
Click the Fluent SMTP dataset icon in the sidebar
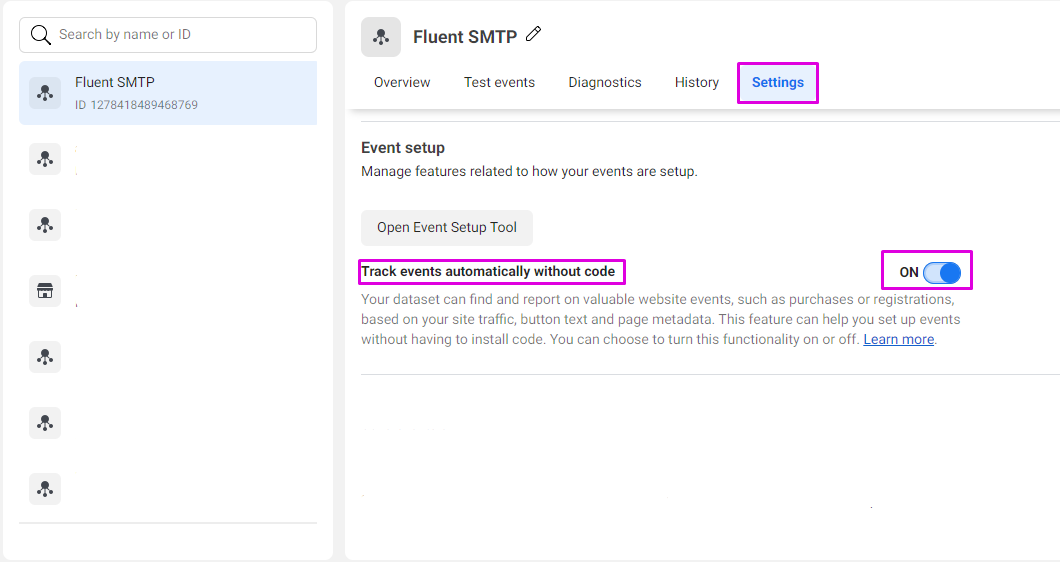tap(45, 93)
